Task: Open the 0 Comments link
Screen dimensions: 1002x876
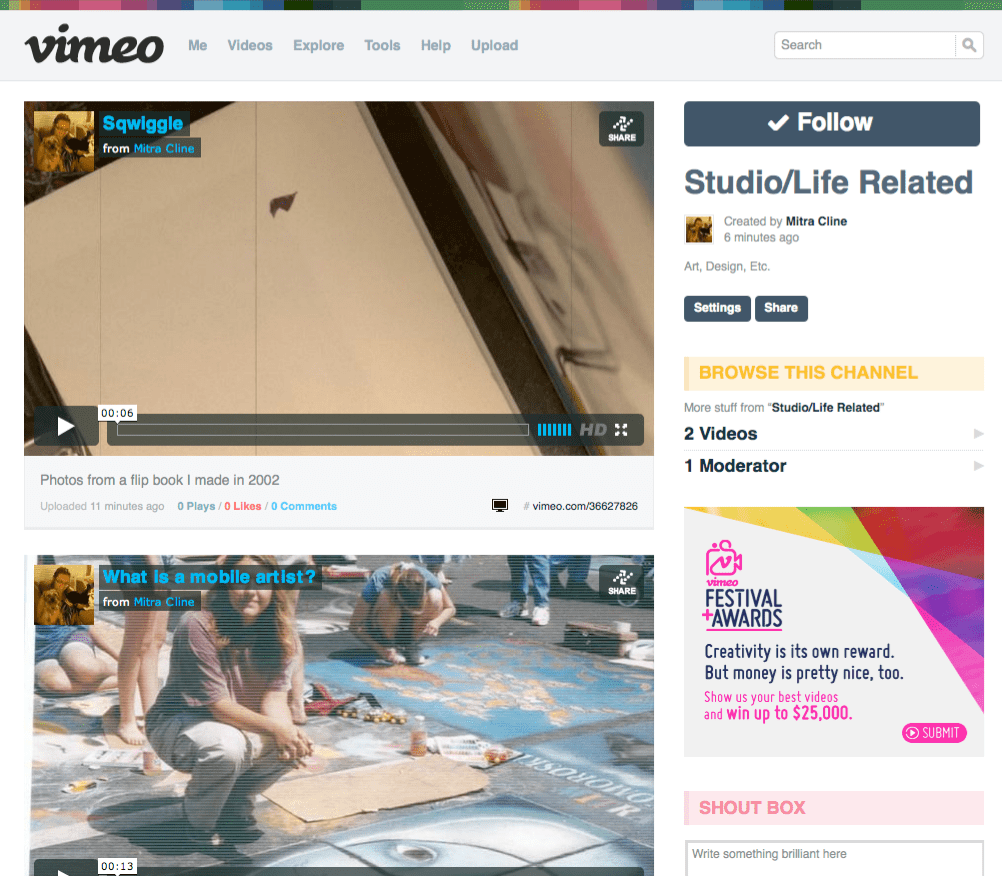Action: tap(304, 506)
